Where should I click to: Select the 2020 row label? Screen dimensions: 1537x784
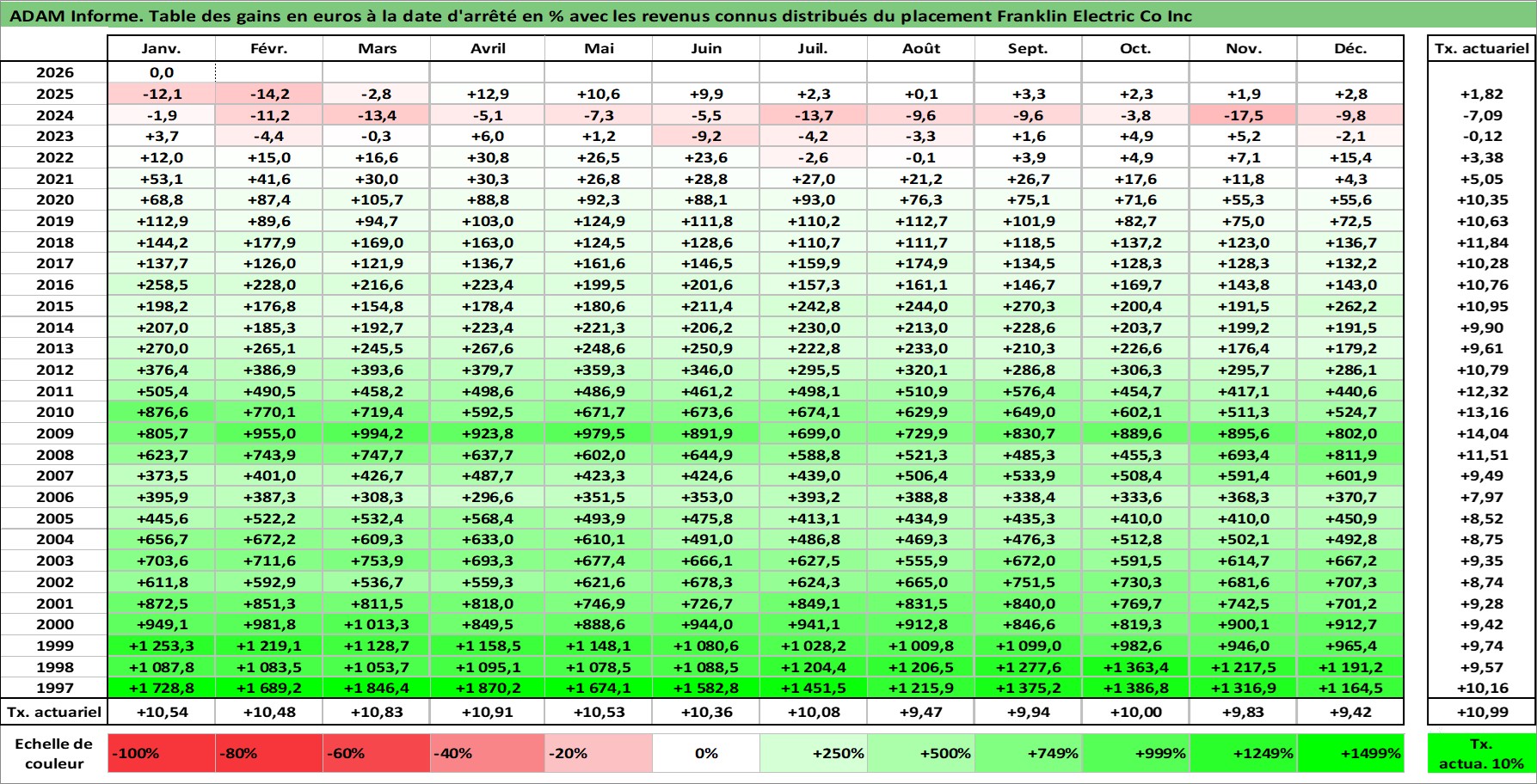point(54,199)
